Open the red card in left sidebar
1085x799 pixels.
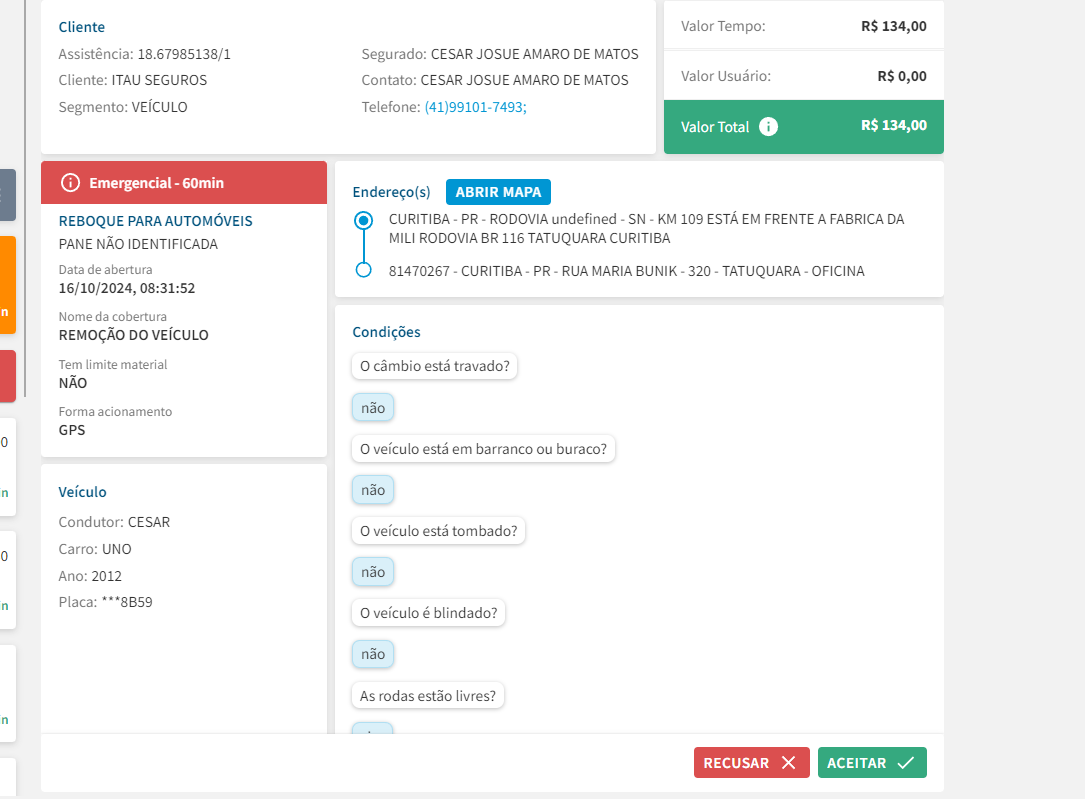[7, 376]
